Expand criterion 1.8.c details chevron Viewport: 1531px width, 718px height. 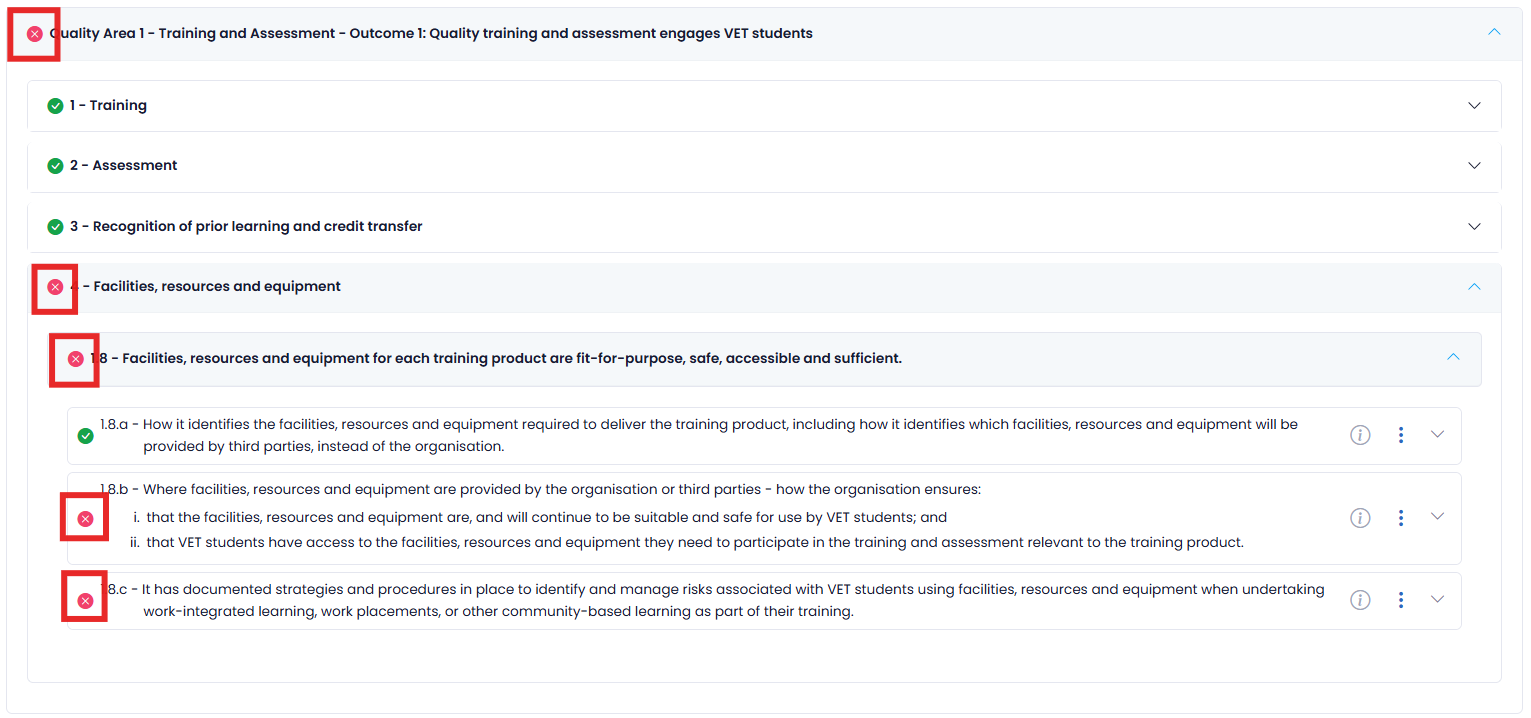pyautogui.click(x=1438, y=600)
